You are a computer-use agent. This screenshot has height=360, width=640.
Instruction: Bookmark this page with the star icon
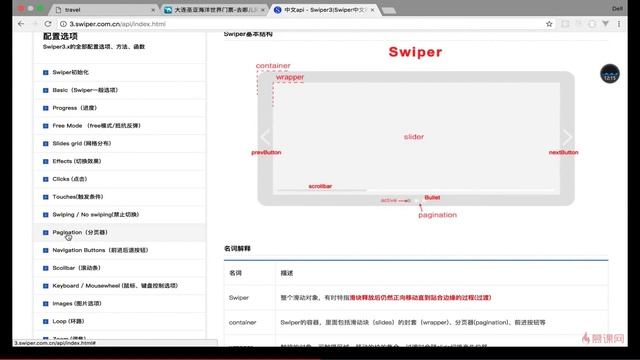tap(549, 24)
